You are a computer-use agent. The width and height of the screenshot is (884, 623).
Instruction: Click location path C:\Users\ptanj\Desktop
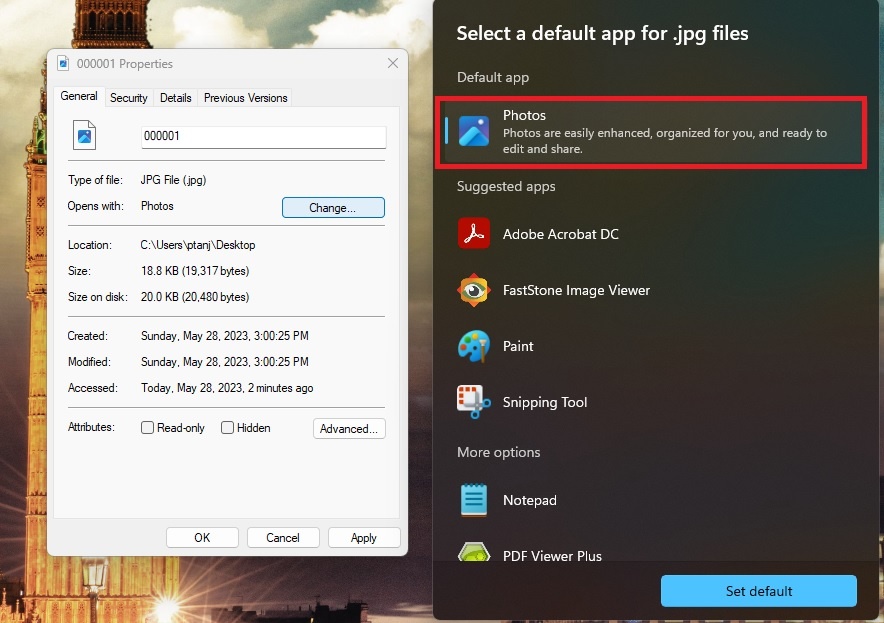pyautogui.click(x=198, y=245)
